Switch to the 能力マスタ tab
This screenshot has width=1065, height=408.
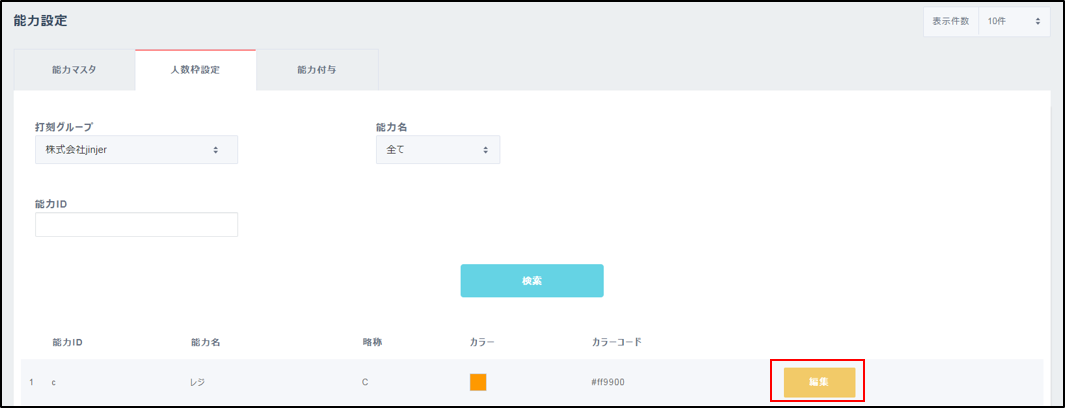point(75,71)
